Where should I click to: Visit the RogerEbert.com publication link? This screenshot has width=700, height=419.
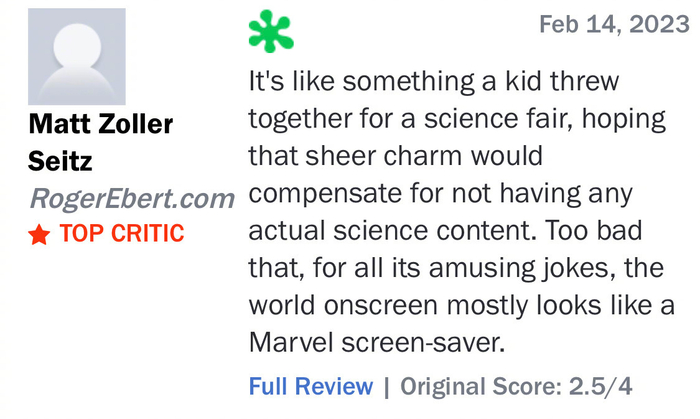pyautogui.click(x=131, y=198)
